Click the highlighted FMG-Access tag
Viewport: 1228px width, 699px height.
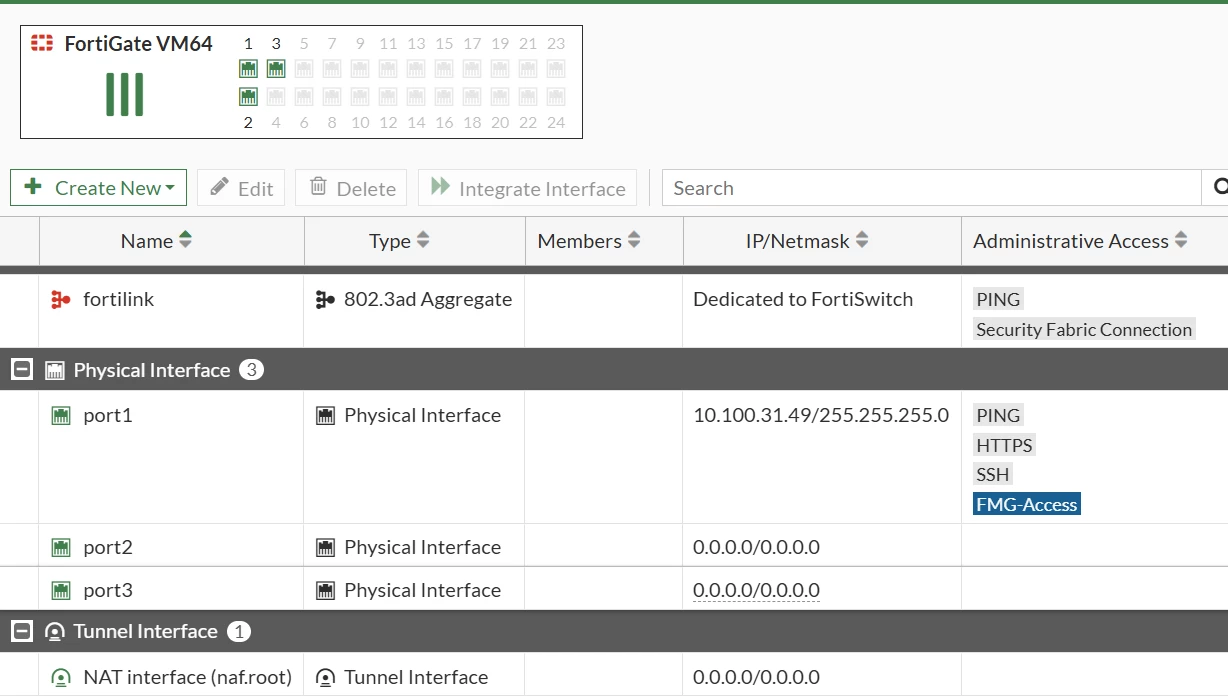point(1027,504)
